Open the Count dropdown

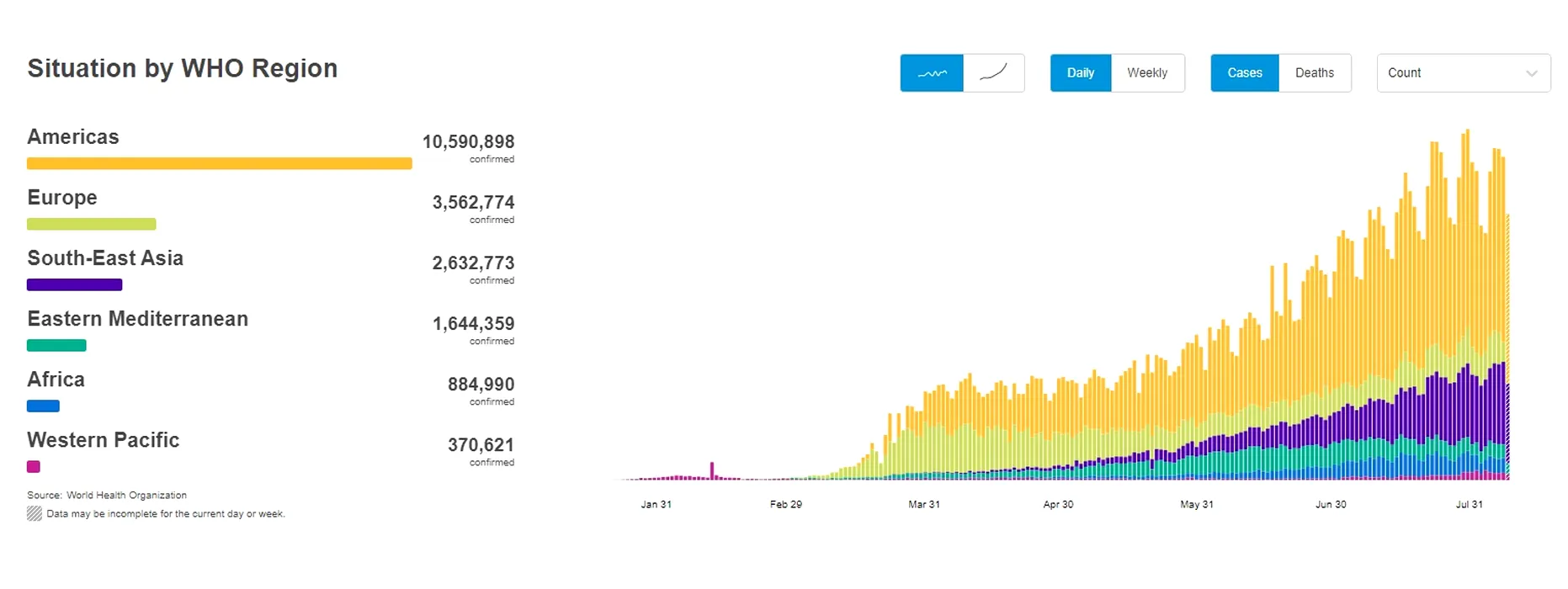[x=1463, y=73]
